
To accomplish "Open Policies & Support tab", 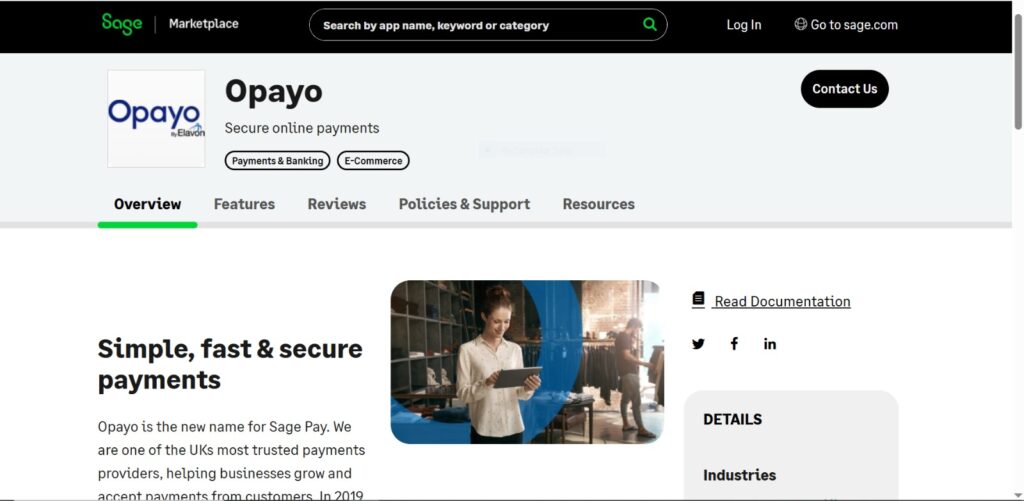I will [464, 204].
